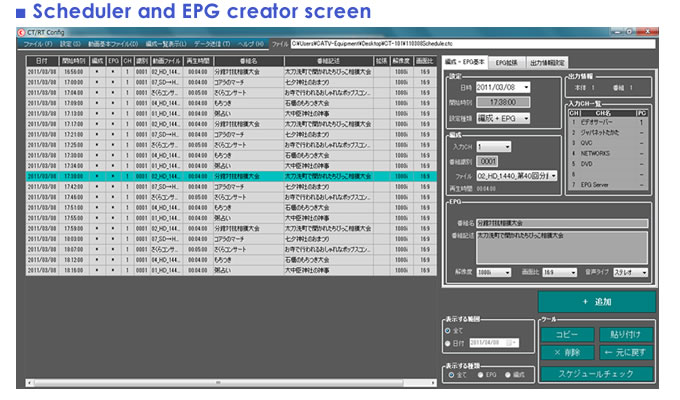
Task: Click the 番組名 column header
Action: click(x=248, y=61)
